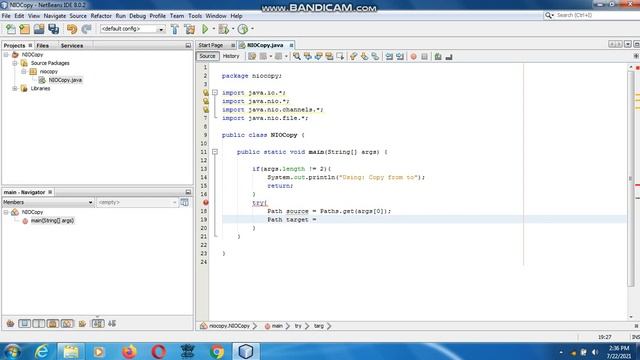This screenshot has height=360, width=640.
Task: Open the Refactor menu
Action: point(101,16)
